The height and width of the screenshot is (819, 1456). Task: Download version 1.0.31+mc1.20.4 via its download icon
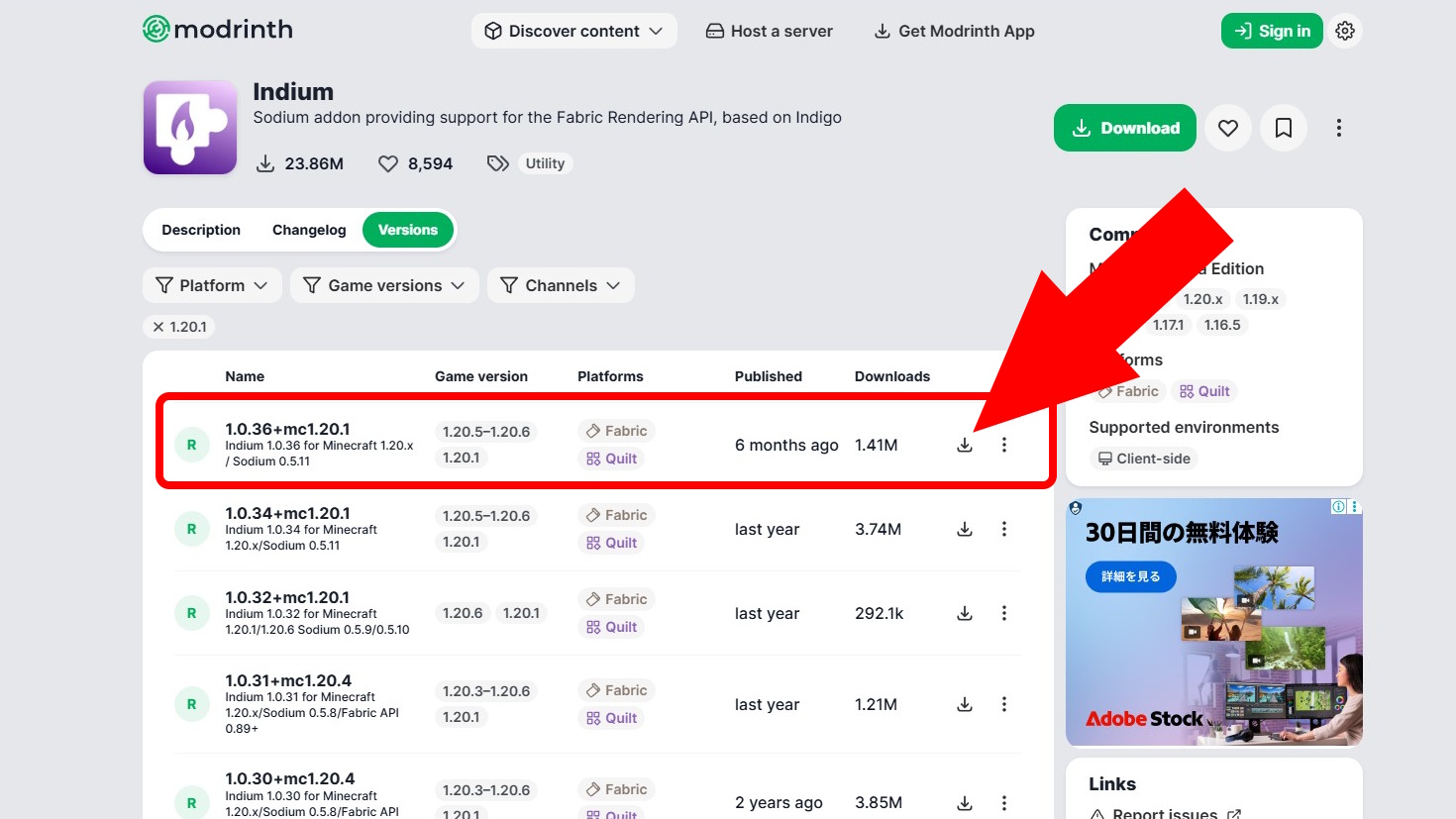click(965, 704)
